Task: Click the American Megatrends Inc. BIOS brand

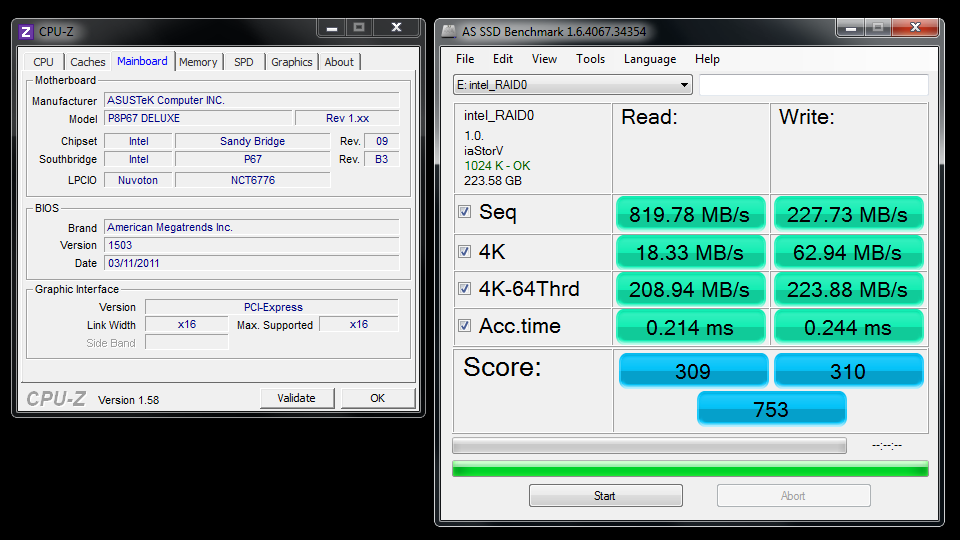Action: (x=252, y=227)
